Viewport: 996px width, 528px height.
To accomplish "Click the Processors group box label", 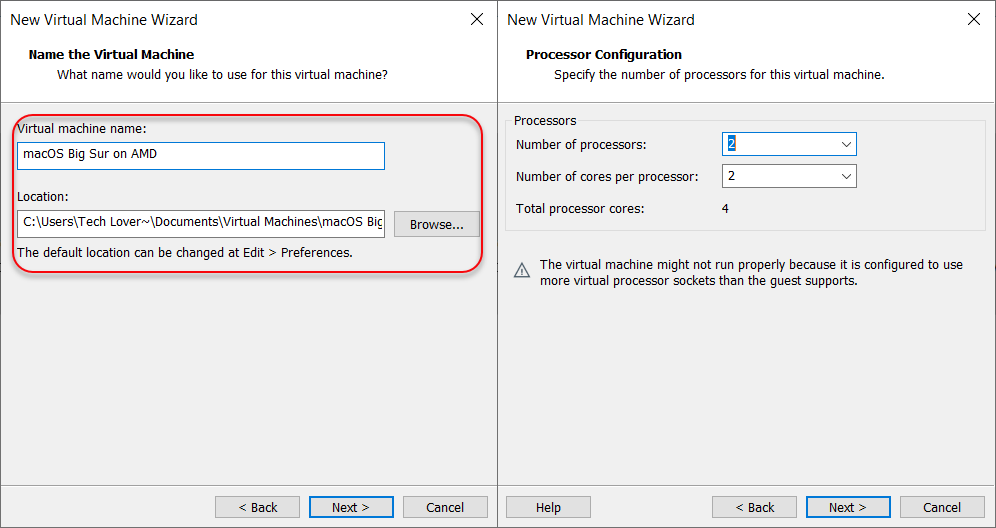I will 545,121.
